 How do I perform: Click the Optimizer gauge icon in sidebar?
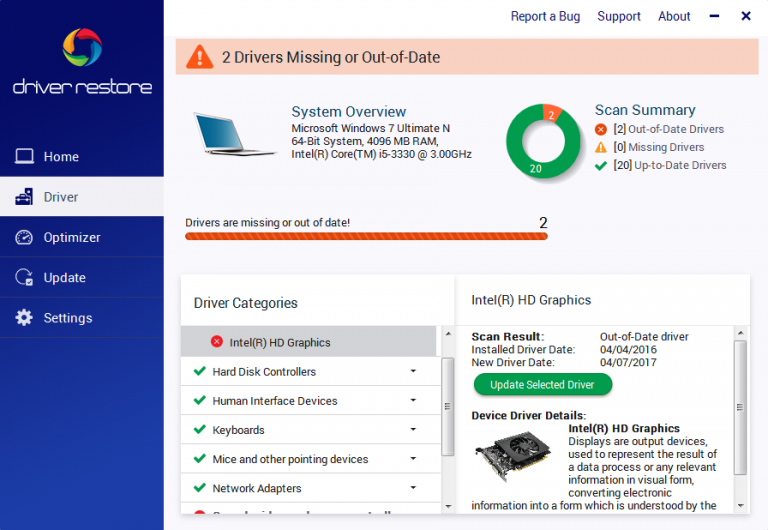24,238
